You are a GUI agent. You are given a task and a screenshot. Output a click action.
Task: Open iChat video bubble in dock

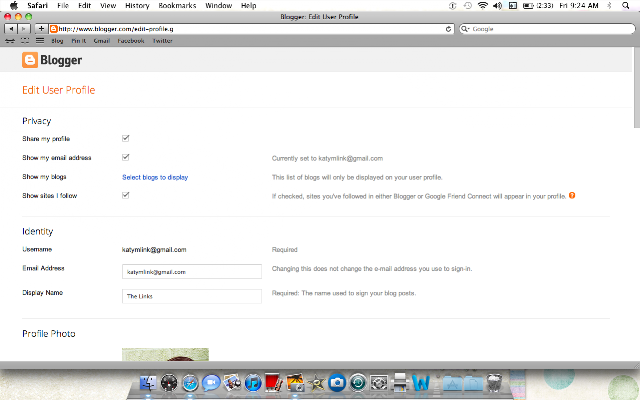click(211, 383)
